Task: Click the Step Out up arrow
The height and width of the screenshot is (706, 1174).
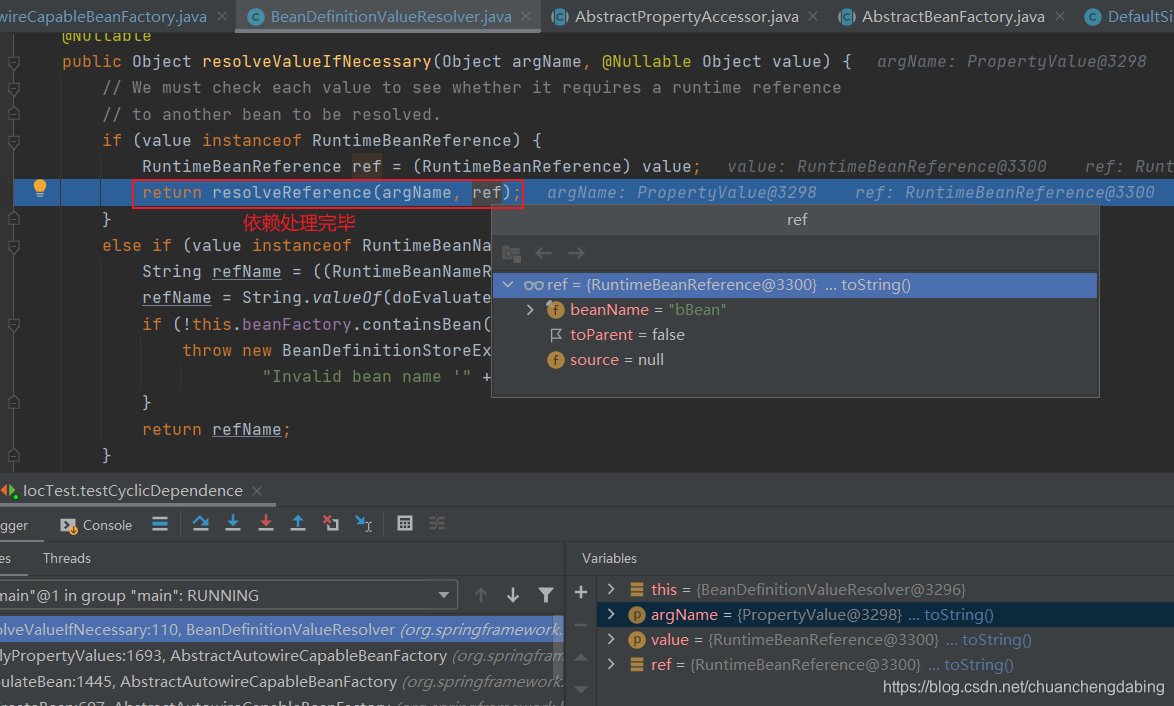Action: pyautogui.click(x=298, y=523)
